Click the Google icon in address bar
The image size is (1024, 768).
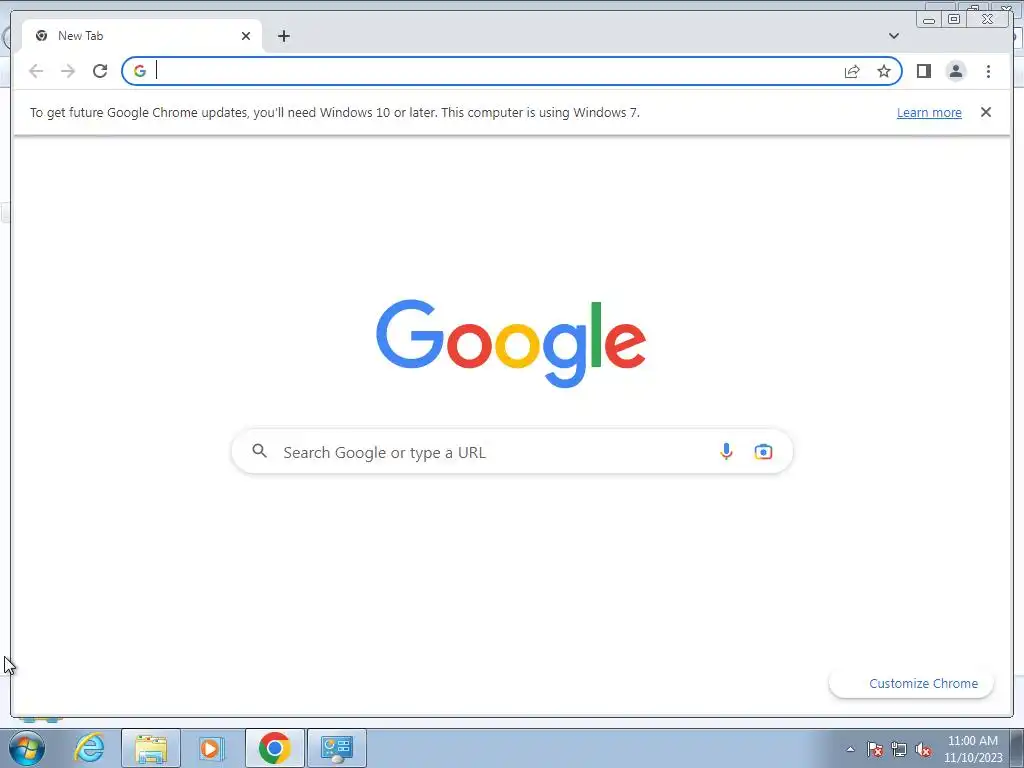140,71
